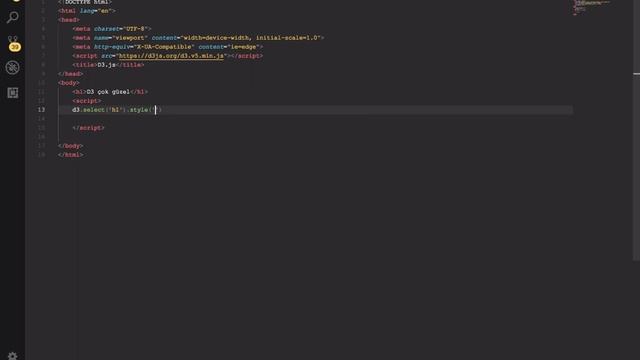Open the Run and Debug view
Image resolution: width=640 pixels, height=360 pixels.
coord(13,68)
